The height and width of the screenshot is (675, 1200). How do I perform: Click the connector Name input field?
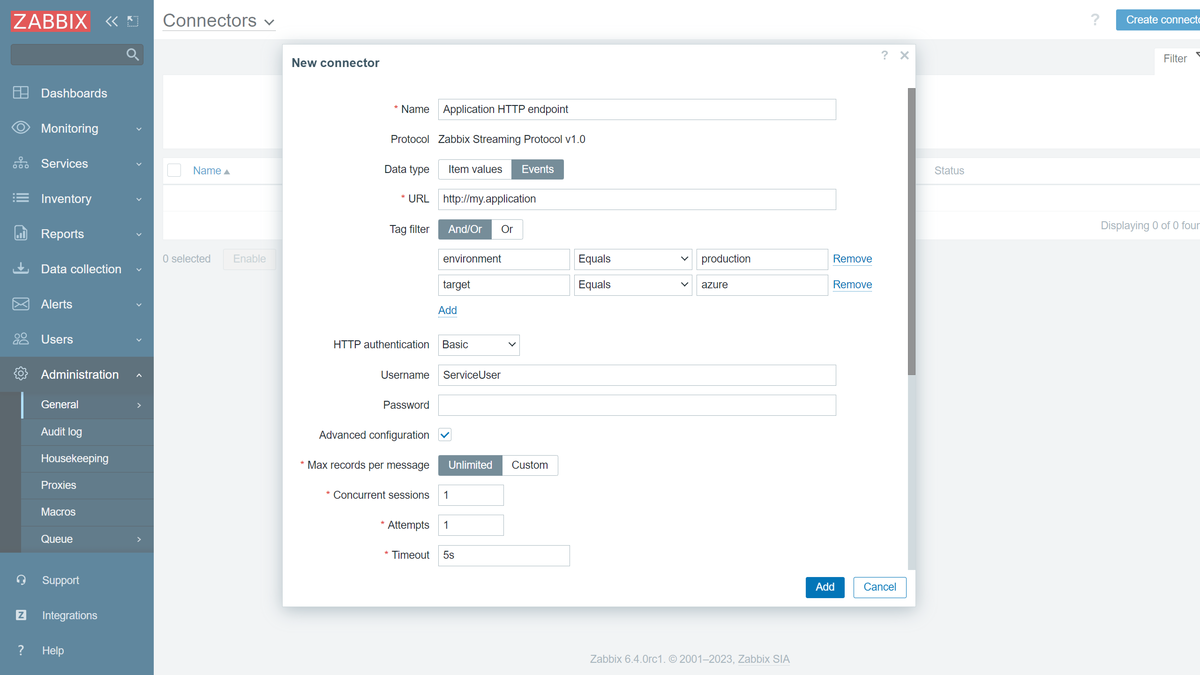click(637, 109)
